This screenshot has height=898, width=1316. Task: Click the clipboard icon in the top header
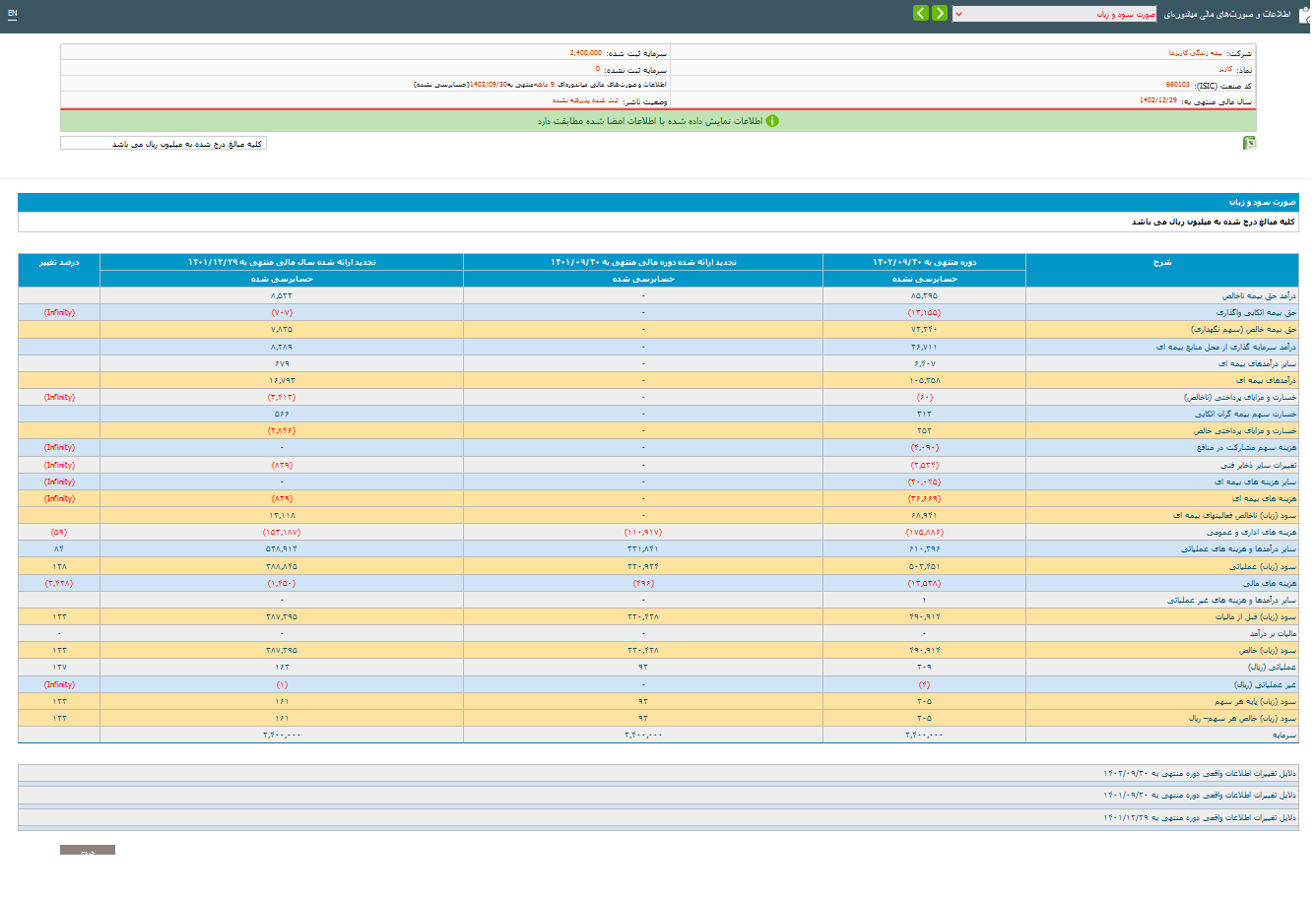point(1304,14)
